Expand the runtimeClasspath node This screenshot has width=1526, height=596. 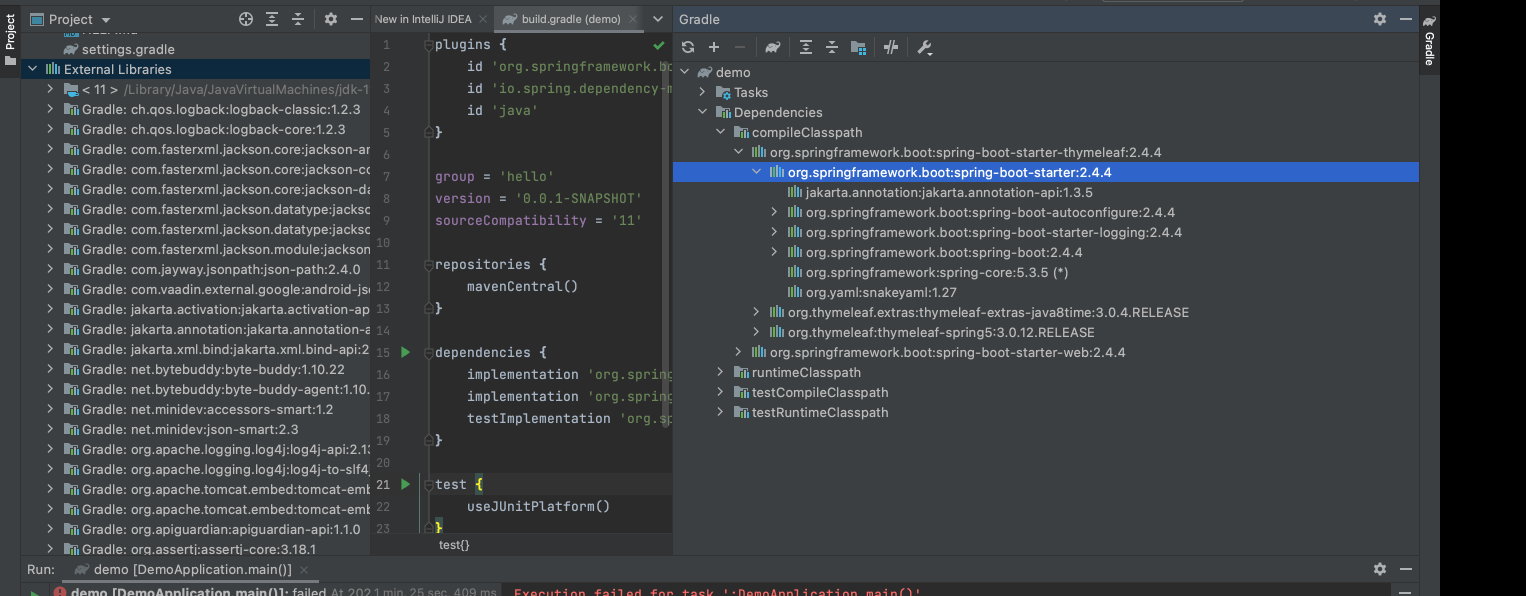pos(720,372)
